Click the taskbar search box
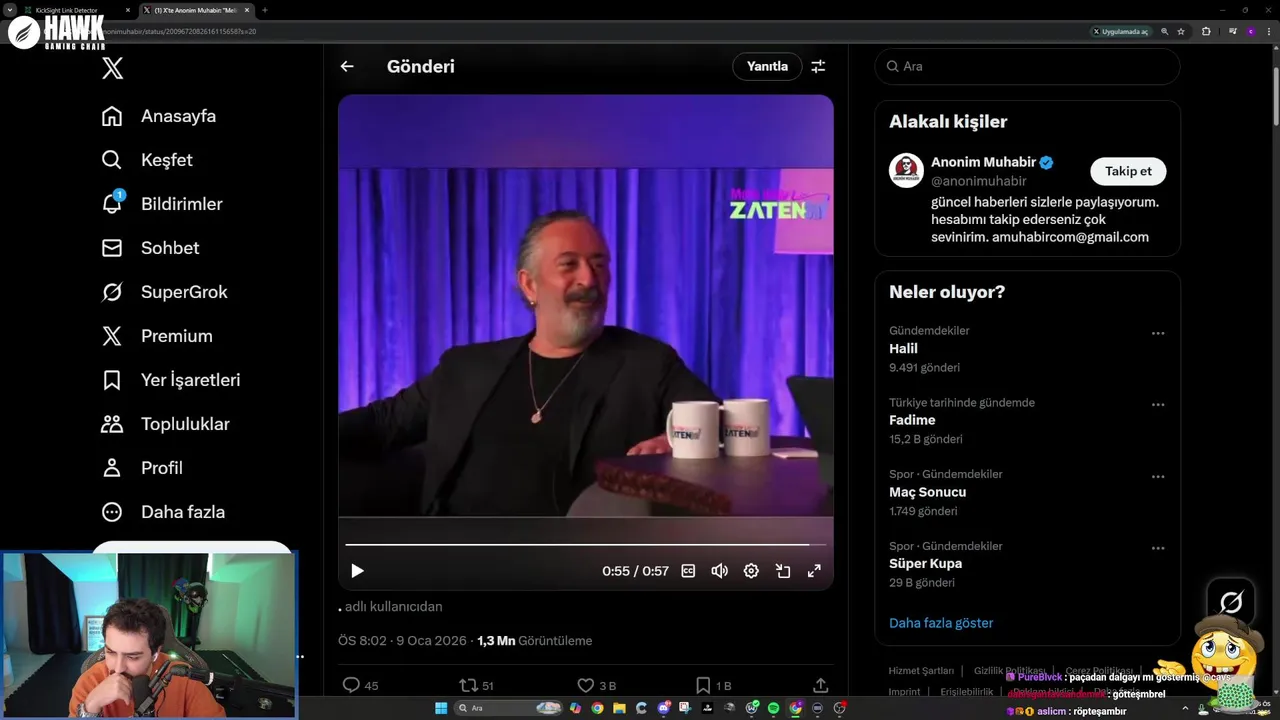 tap(509, 708)
